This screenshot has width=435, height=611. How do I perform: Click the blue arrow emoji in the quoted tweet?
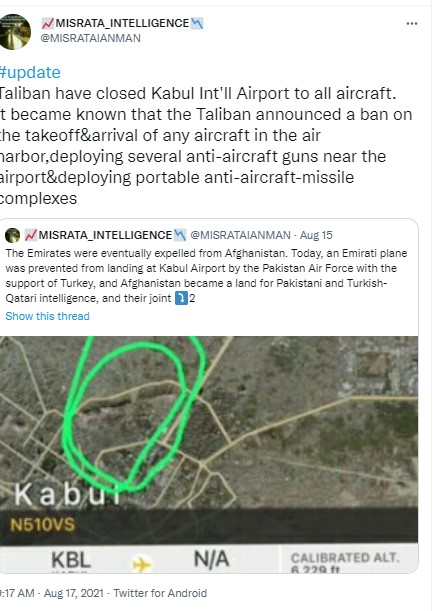[181, 298]
